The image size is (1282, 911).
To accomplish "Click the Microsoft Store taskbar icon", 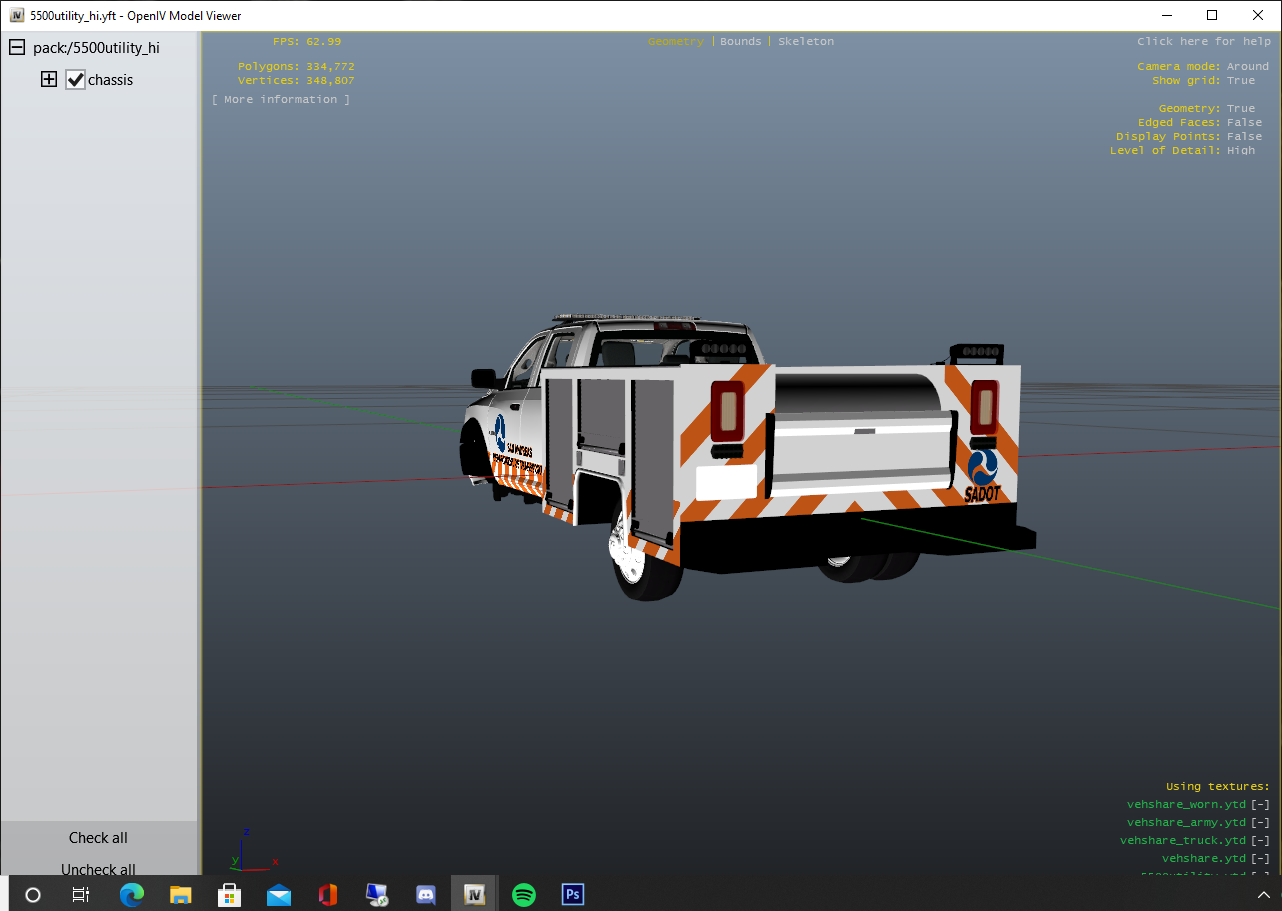I will (230, 894).
